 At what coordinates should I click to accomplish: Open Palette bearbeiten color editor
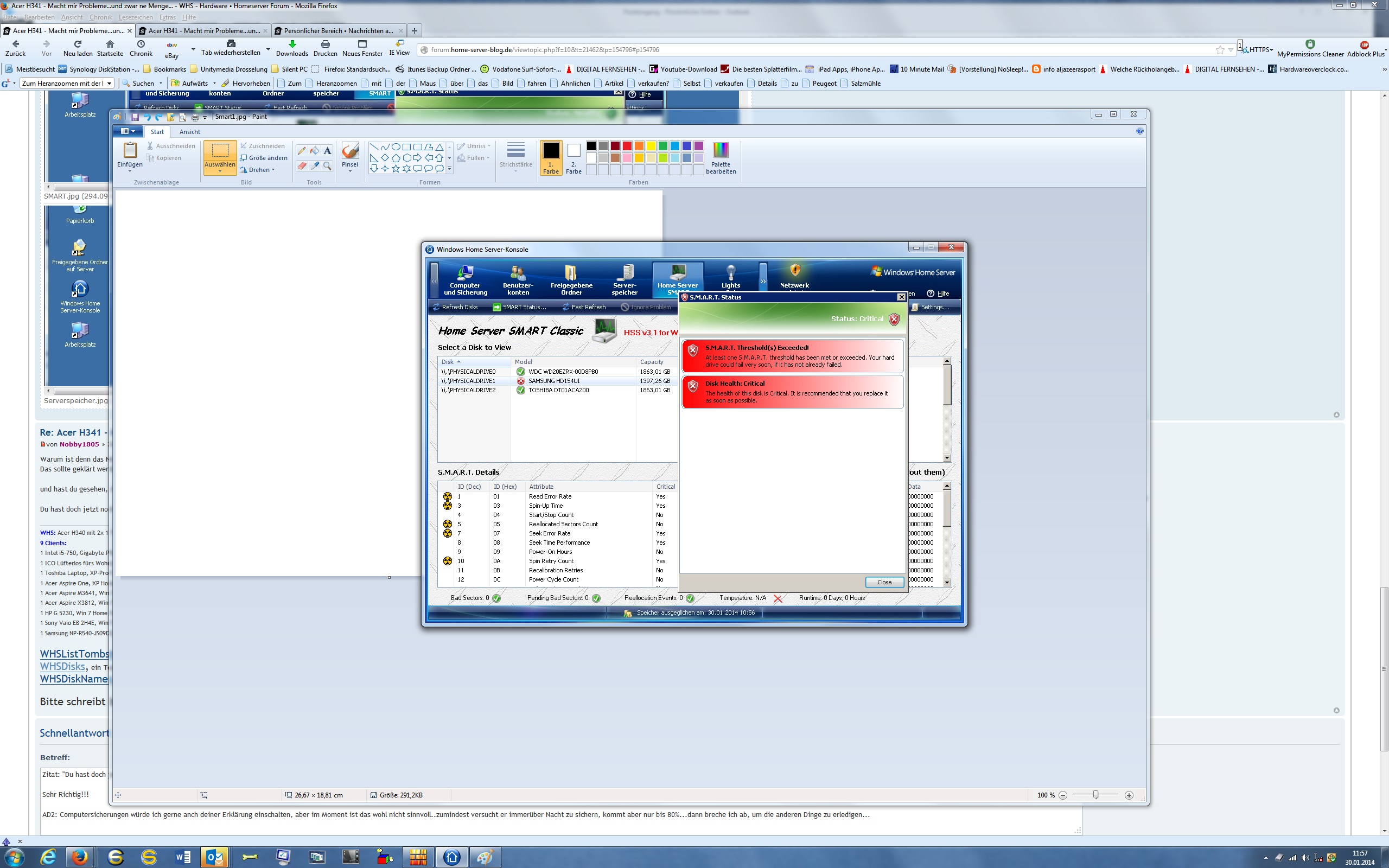click(721, 157)
